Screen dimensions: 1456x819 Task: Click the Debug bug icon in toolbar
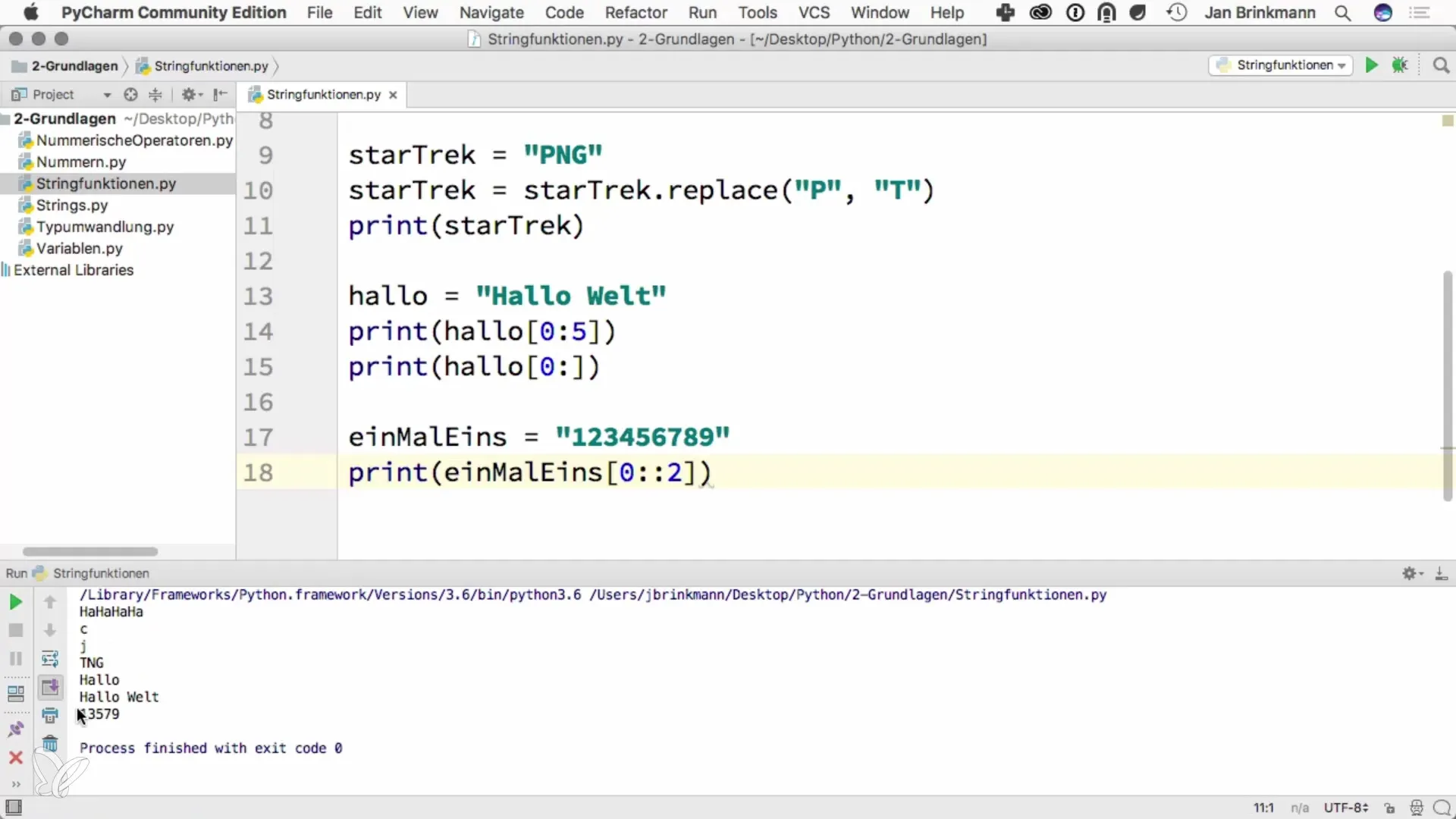click(1400, 65)
